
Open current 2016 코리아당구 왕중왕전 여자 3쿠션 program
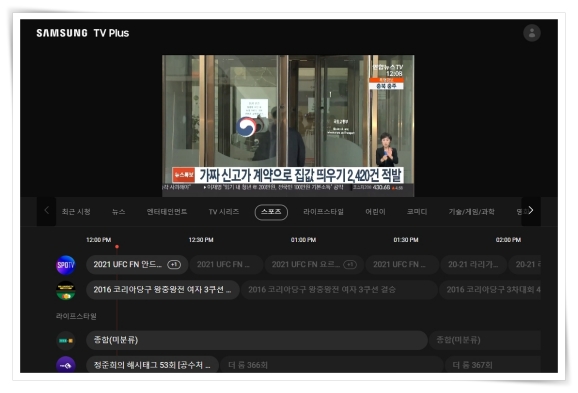click(x=163, y=290)
